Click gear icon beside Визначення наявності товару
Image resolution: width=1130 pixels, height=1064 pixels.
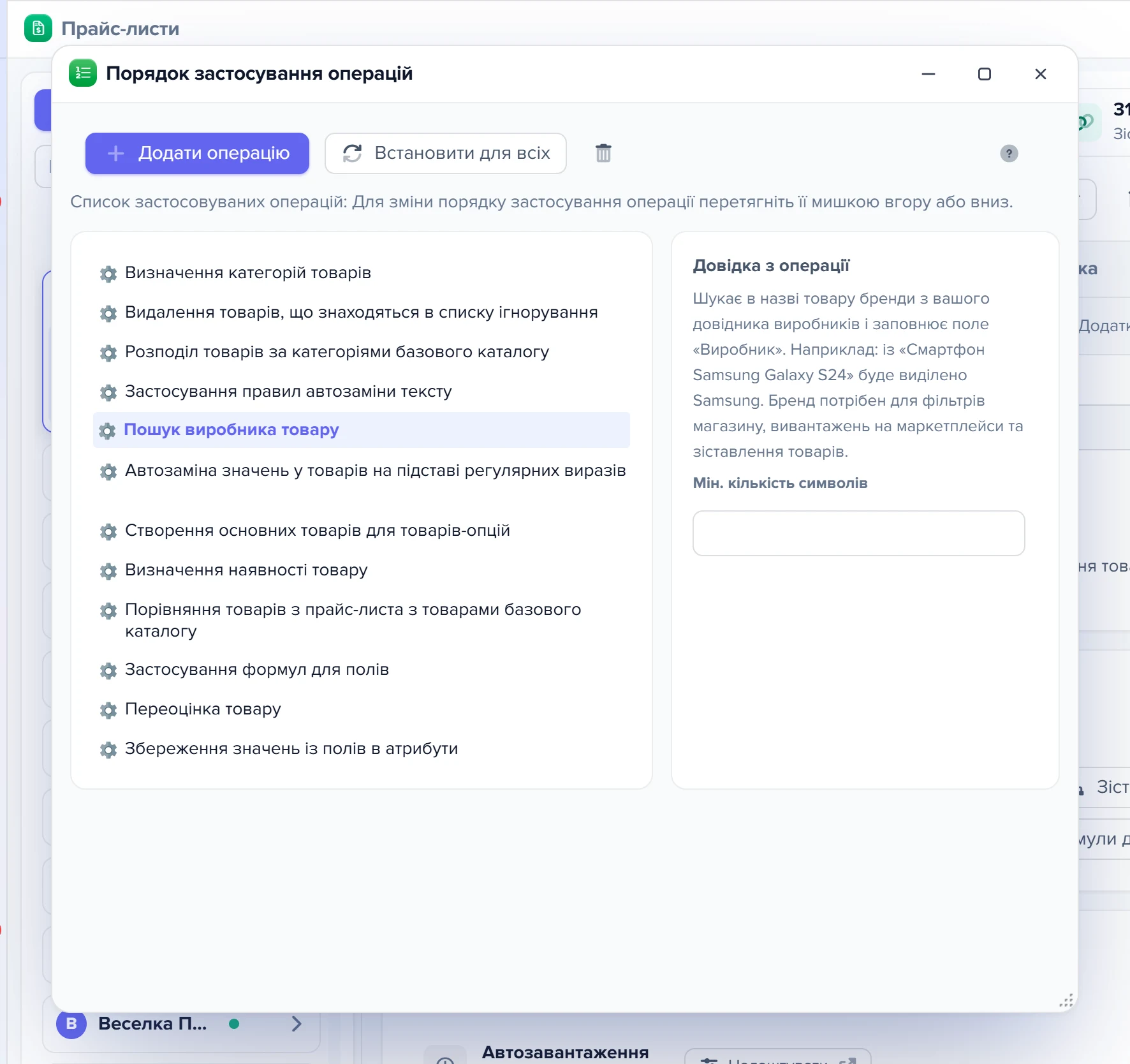[108, 571]
